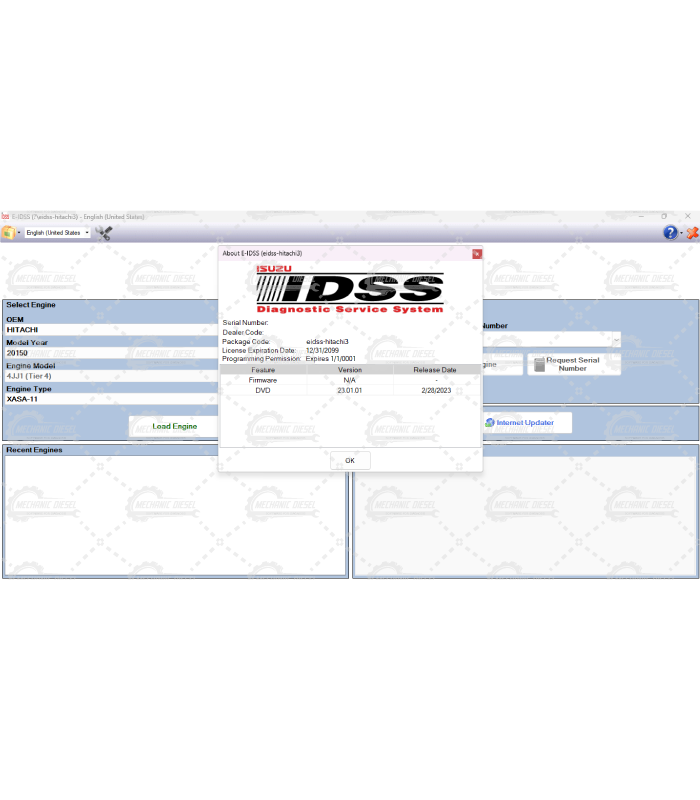Expand the arrow next to the Help icon

tap(681, 232)
